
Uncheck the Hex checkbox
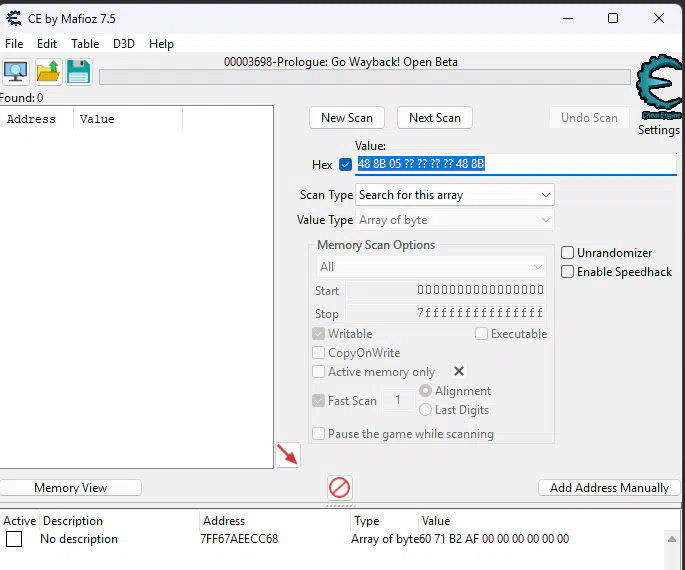pos(346,165)
